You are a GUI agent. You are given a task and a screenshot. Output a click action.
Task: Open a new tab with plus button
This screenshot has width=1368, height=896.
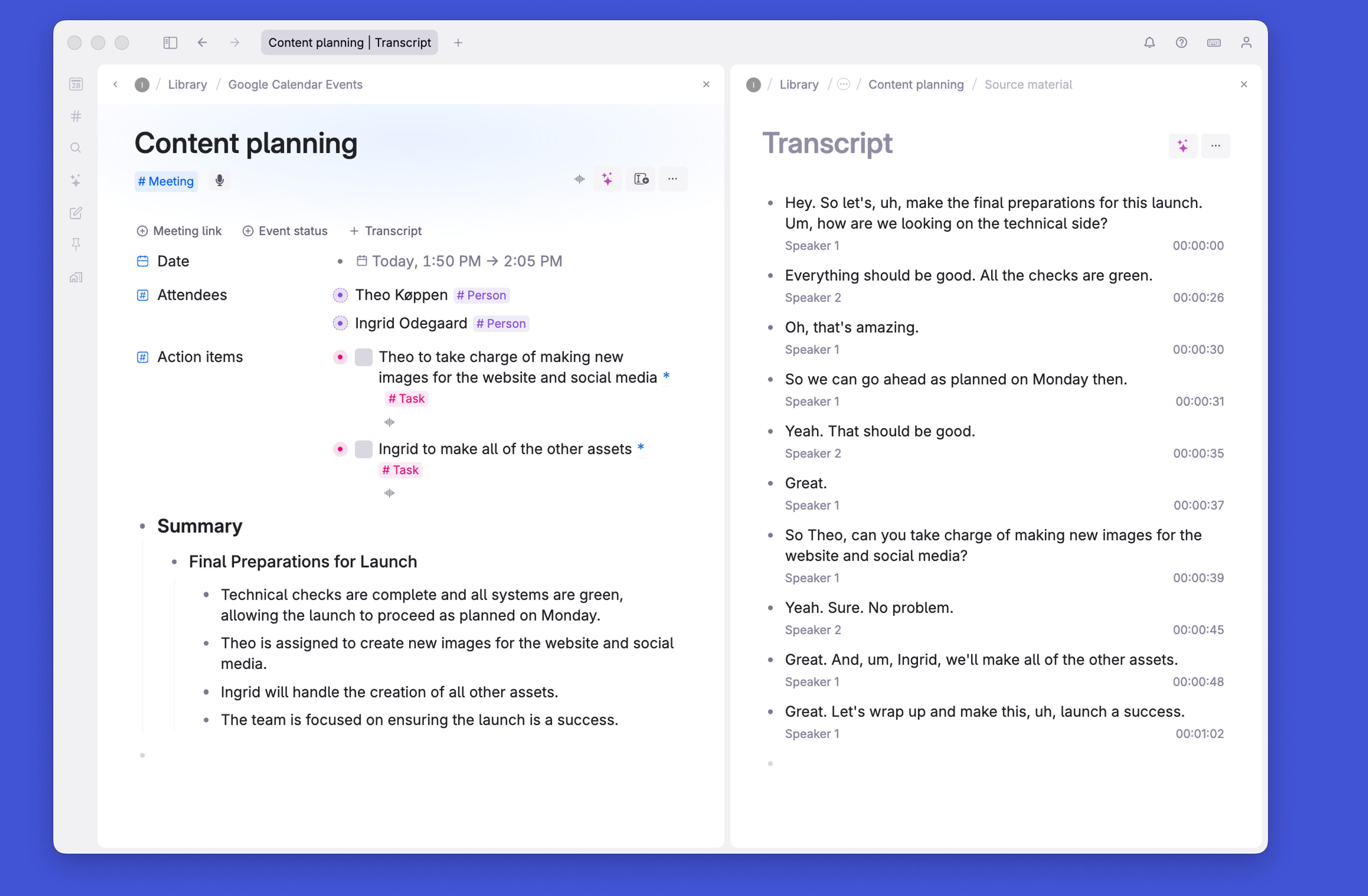click(458, 42)
